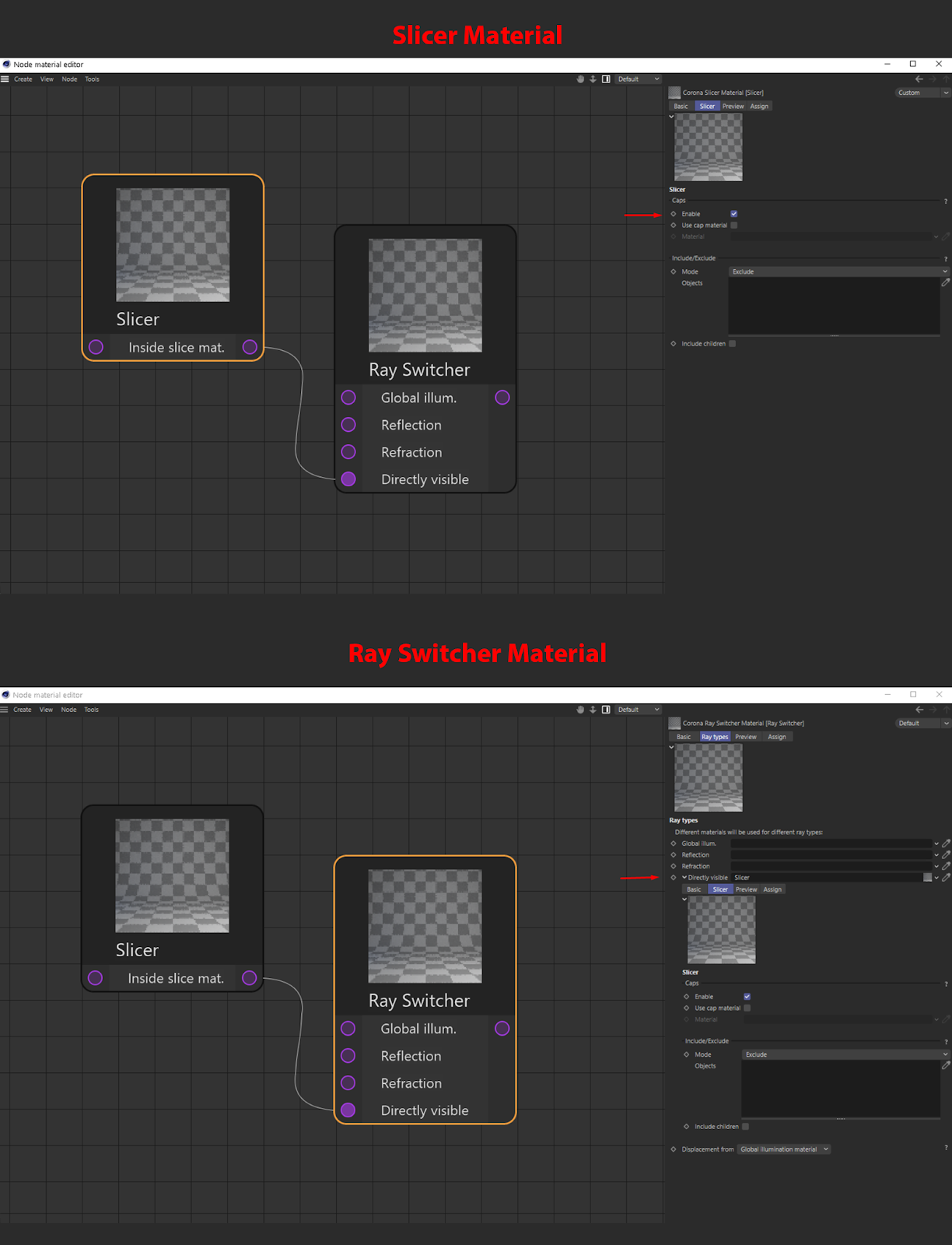The image size is (952, 1245).
Task: Click Objects picker icon in top Slicer panel
Action: tap(946, 282)
